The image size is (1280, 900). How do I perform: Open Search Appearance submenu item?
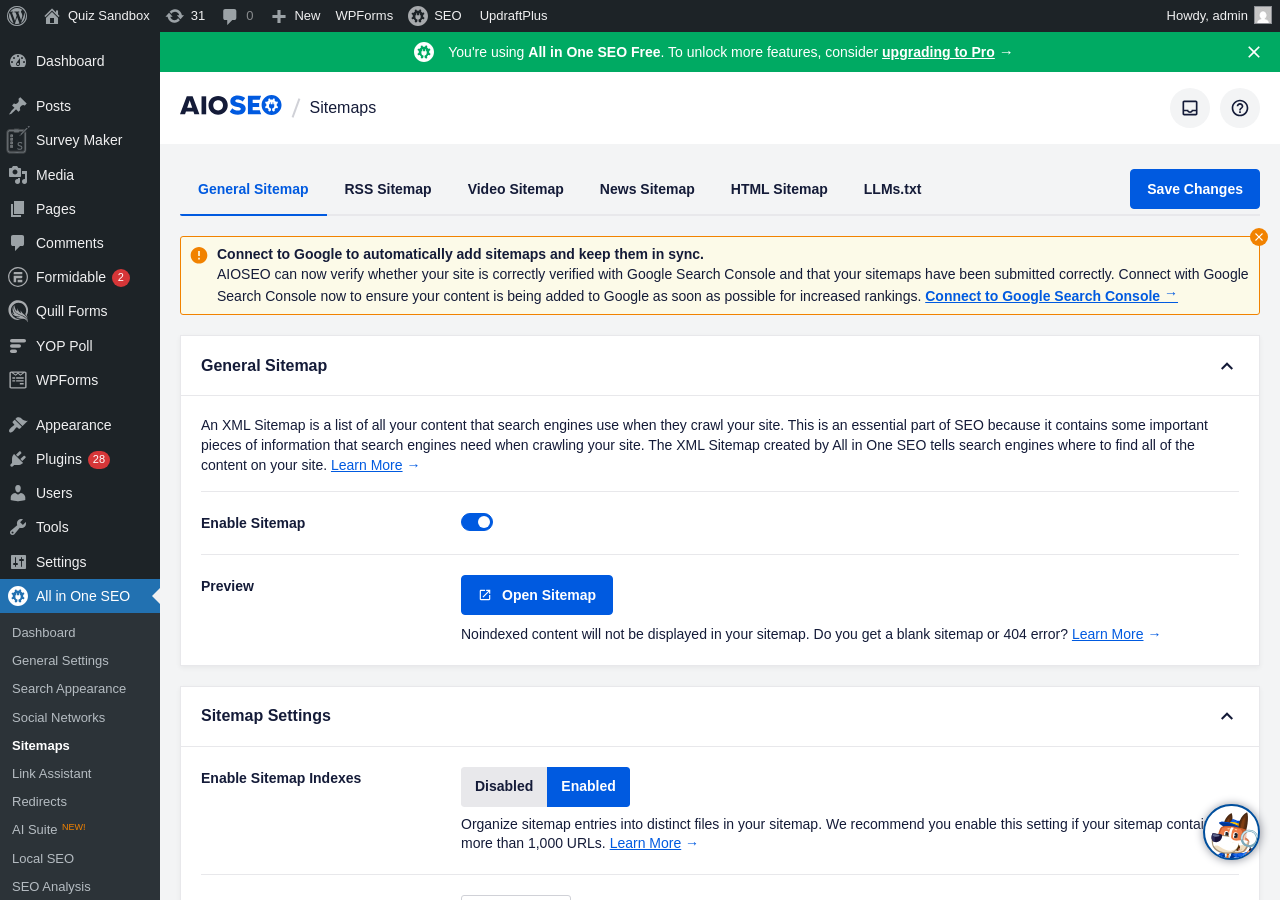(x=69, y=689)
